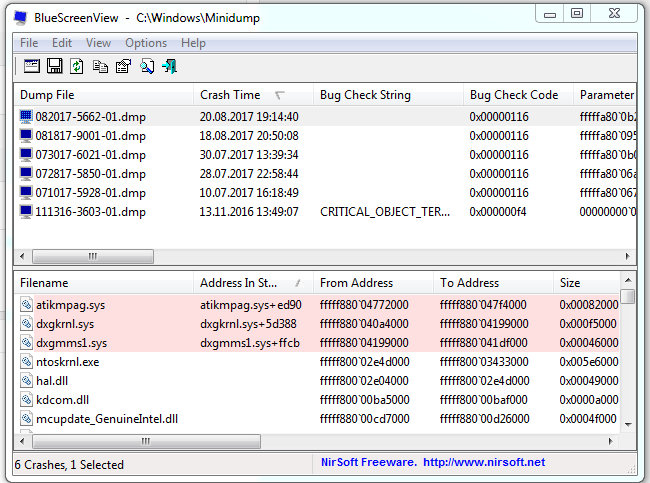This screenshot has width=650, height=483.
Task: Sort by the Dump File column header
Action: click(x=104, y=95)
